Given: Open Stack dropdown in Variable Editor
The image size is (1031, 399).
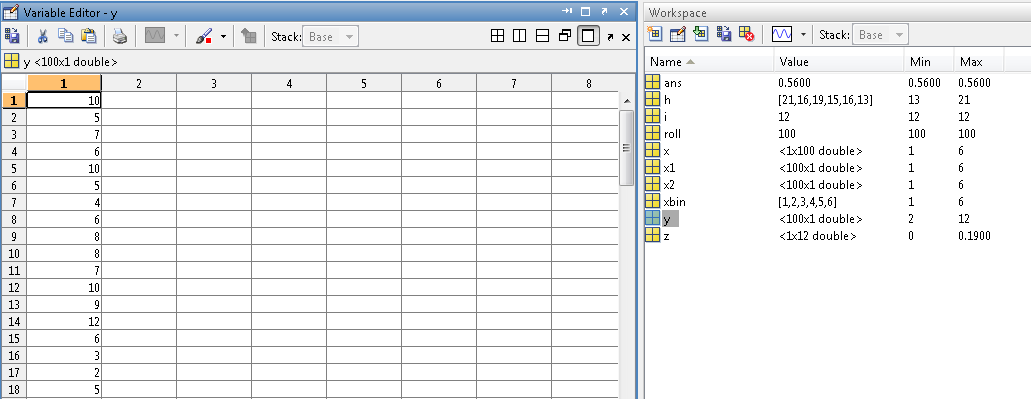Looking at the screenshot, I should click(330, 37).
